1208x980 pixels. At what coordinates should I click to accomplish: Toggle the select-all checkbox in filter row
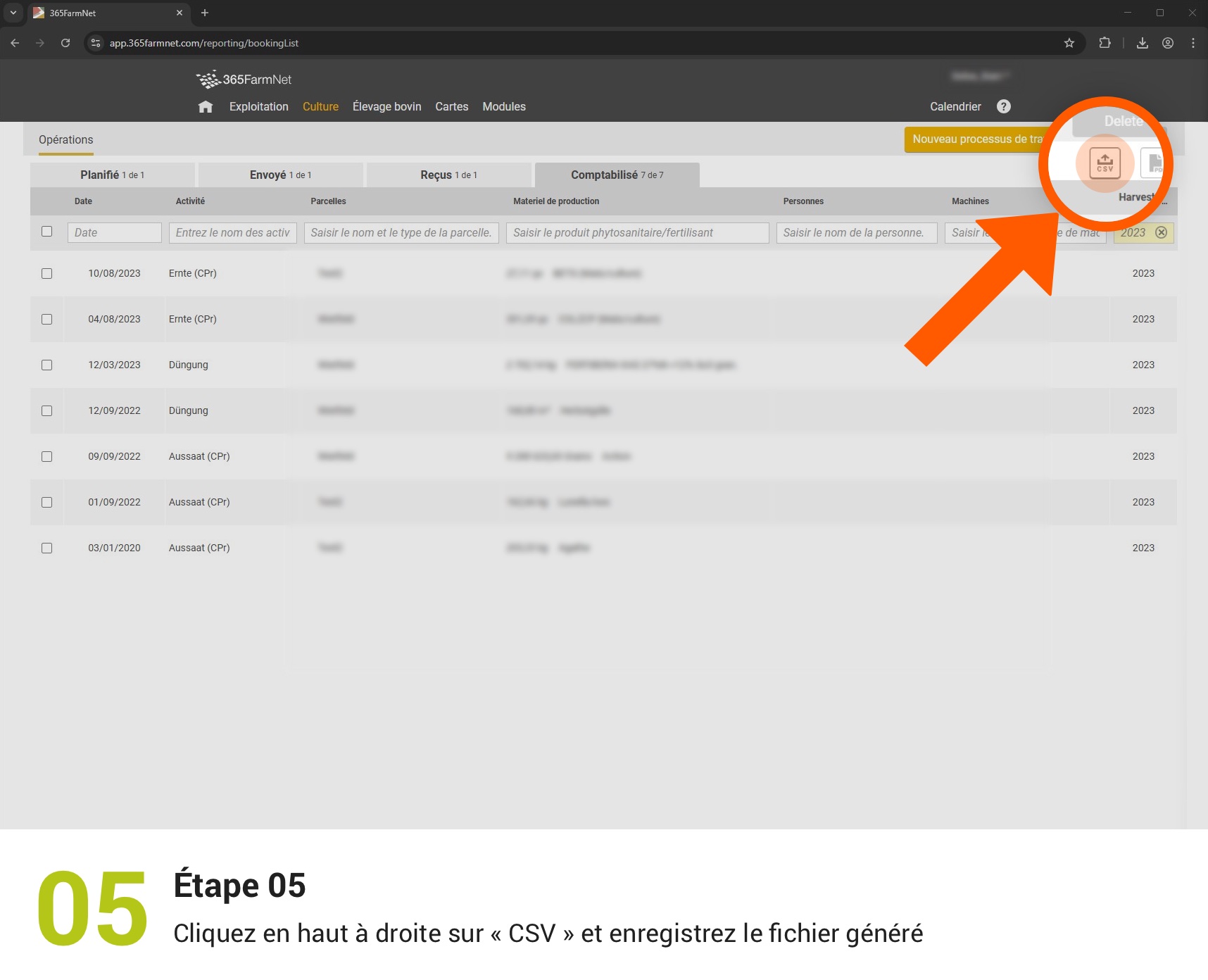(x=47, y=232)
